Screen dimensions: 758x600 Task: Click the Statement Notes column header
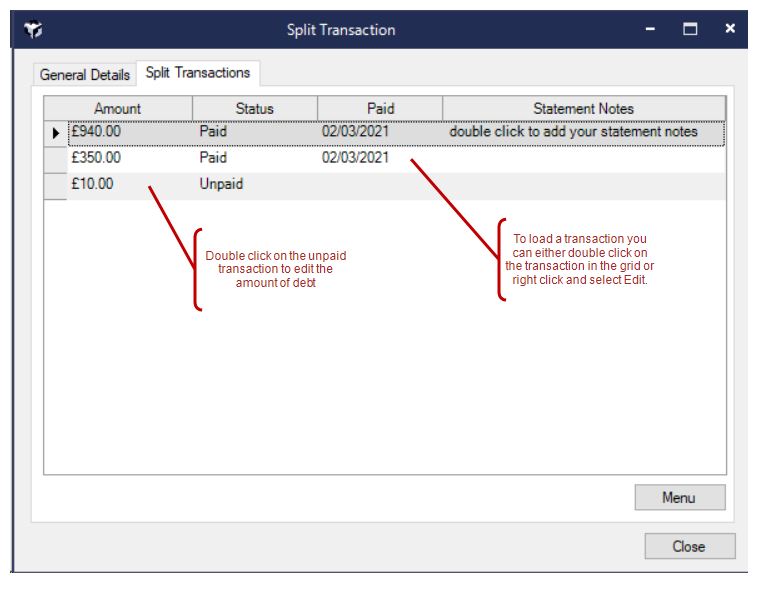(x=583, y=108)
